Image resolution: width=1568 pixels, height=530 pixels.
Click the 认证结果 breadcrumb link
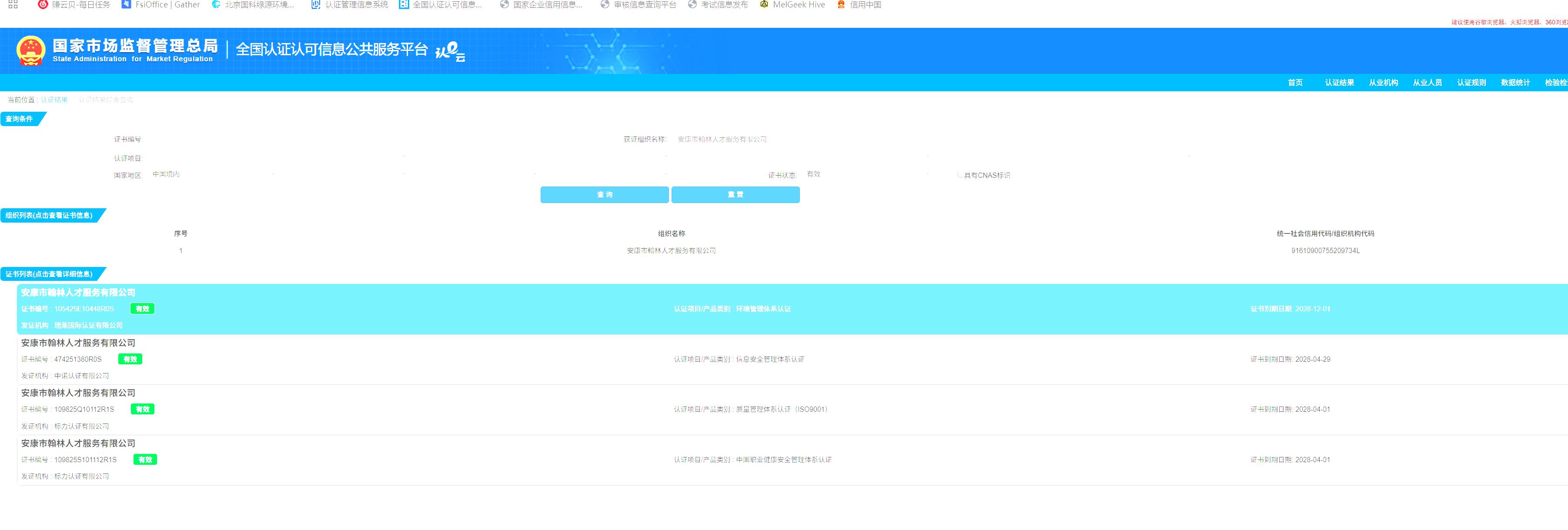tap(54, 100)
